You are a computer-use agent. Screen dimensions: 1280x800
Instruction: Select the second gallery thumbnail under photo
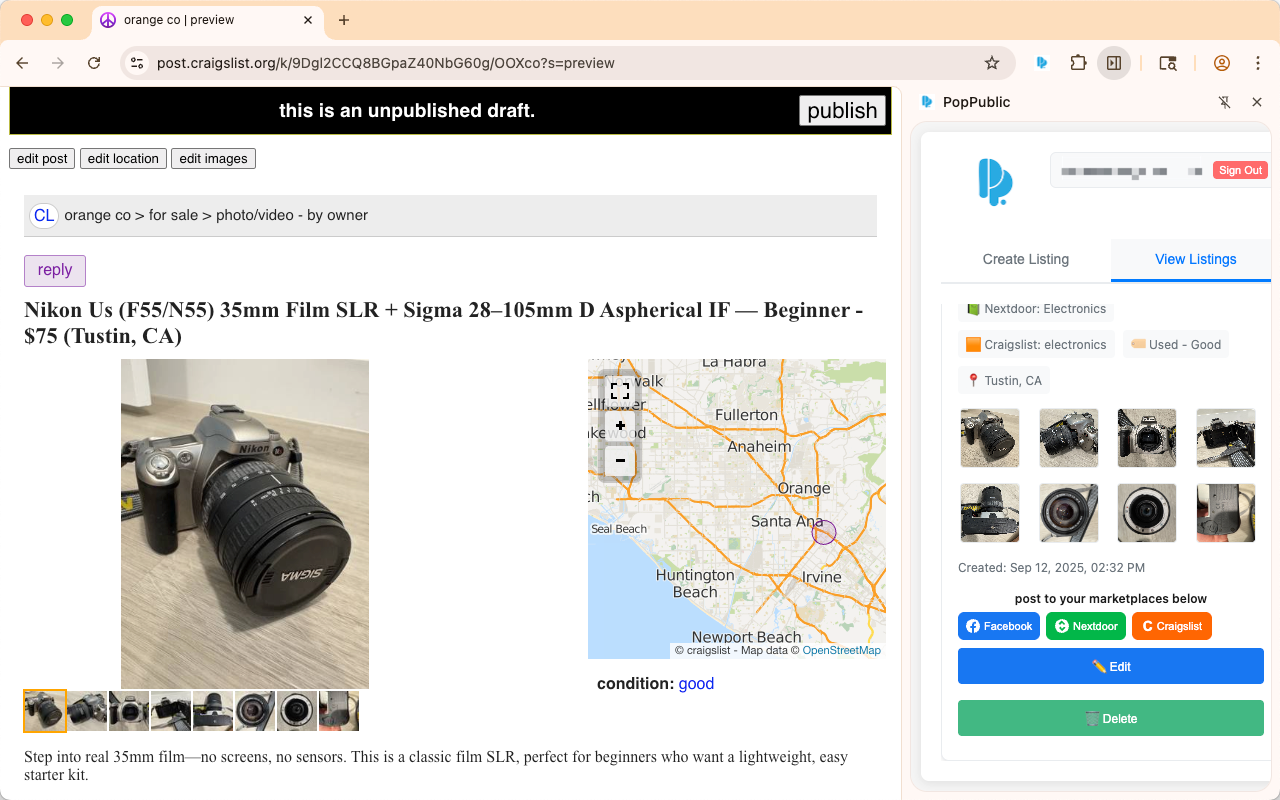87,711
